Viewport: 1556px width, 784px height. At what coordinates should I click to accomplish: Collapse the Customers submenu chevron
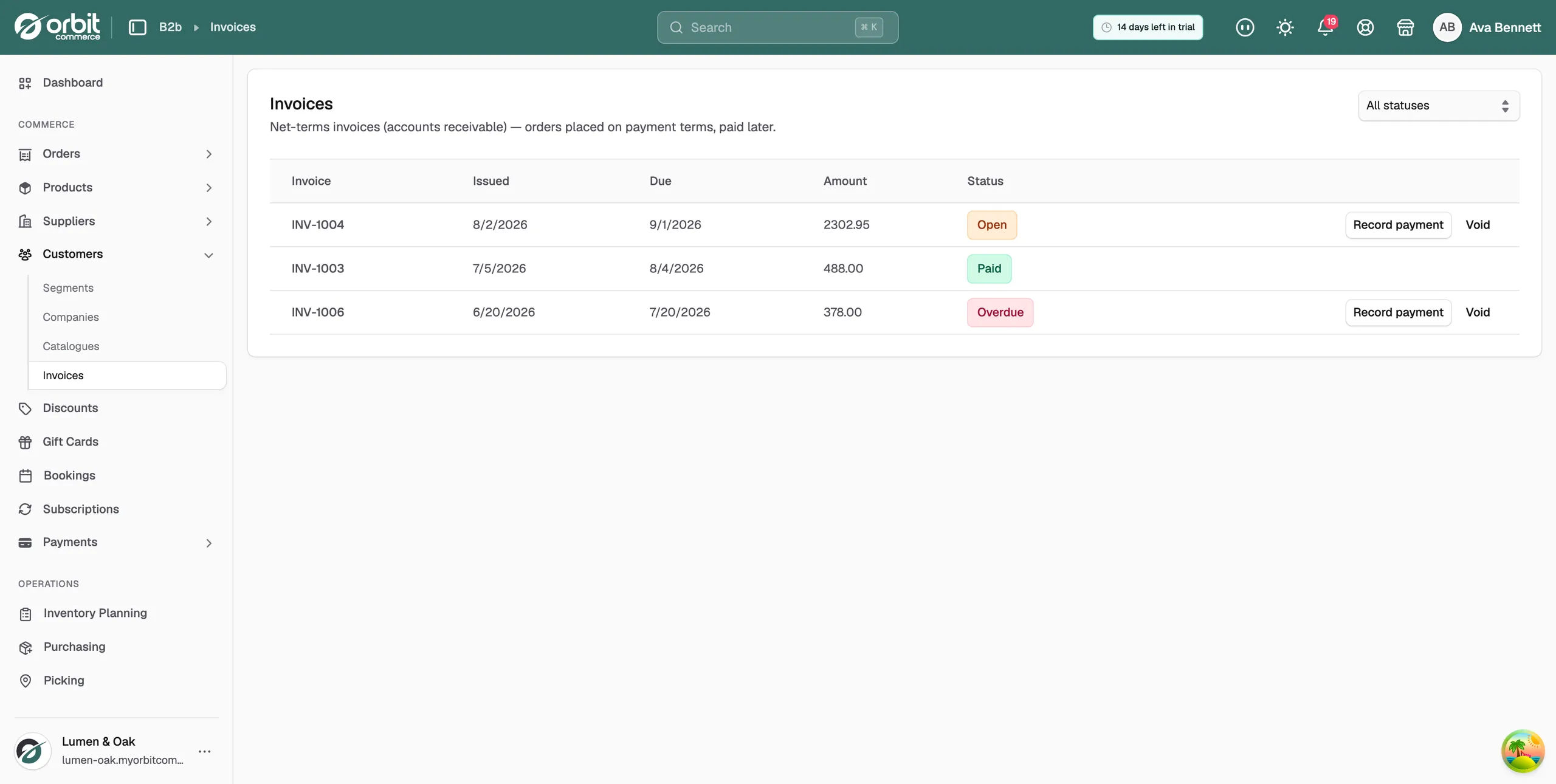(208, 255)
